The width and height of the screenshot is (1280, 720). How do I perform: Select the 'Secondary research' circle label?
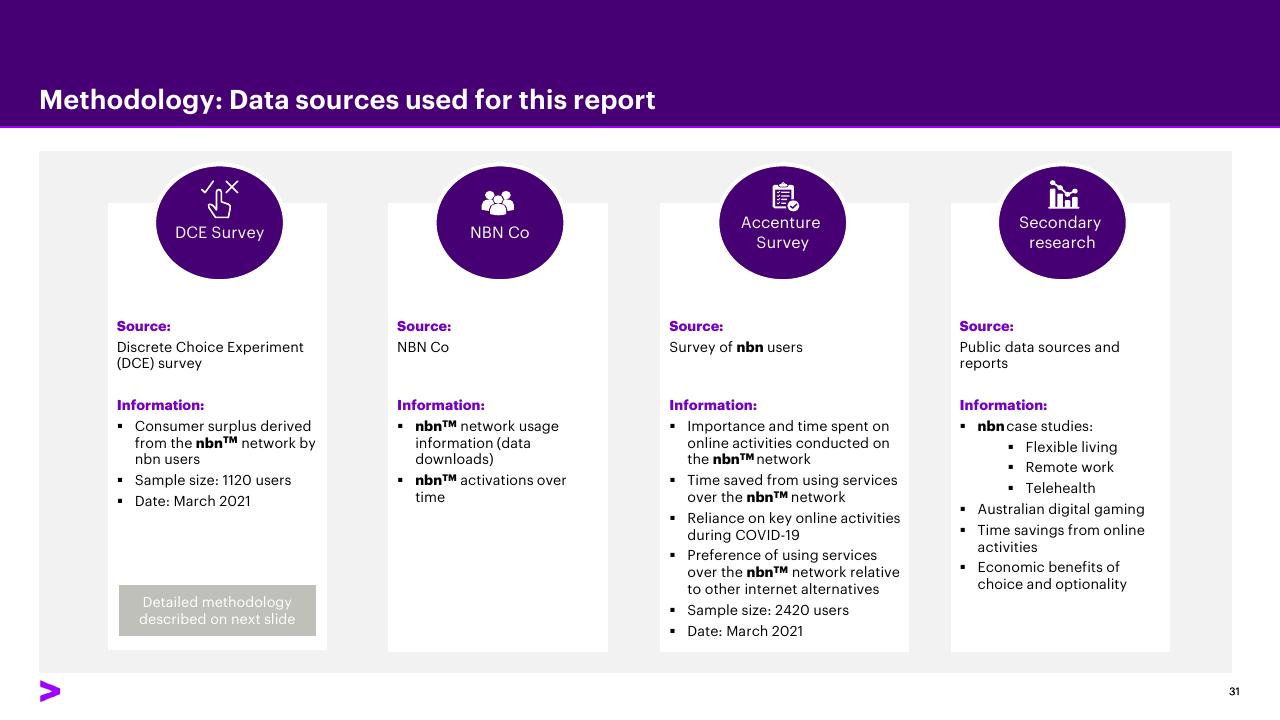point(1061,232)
